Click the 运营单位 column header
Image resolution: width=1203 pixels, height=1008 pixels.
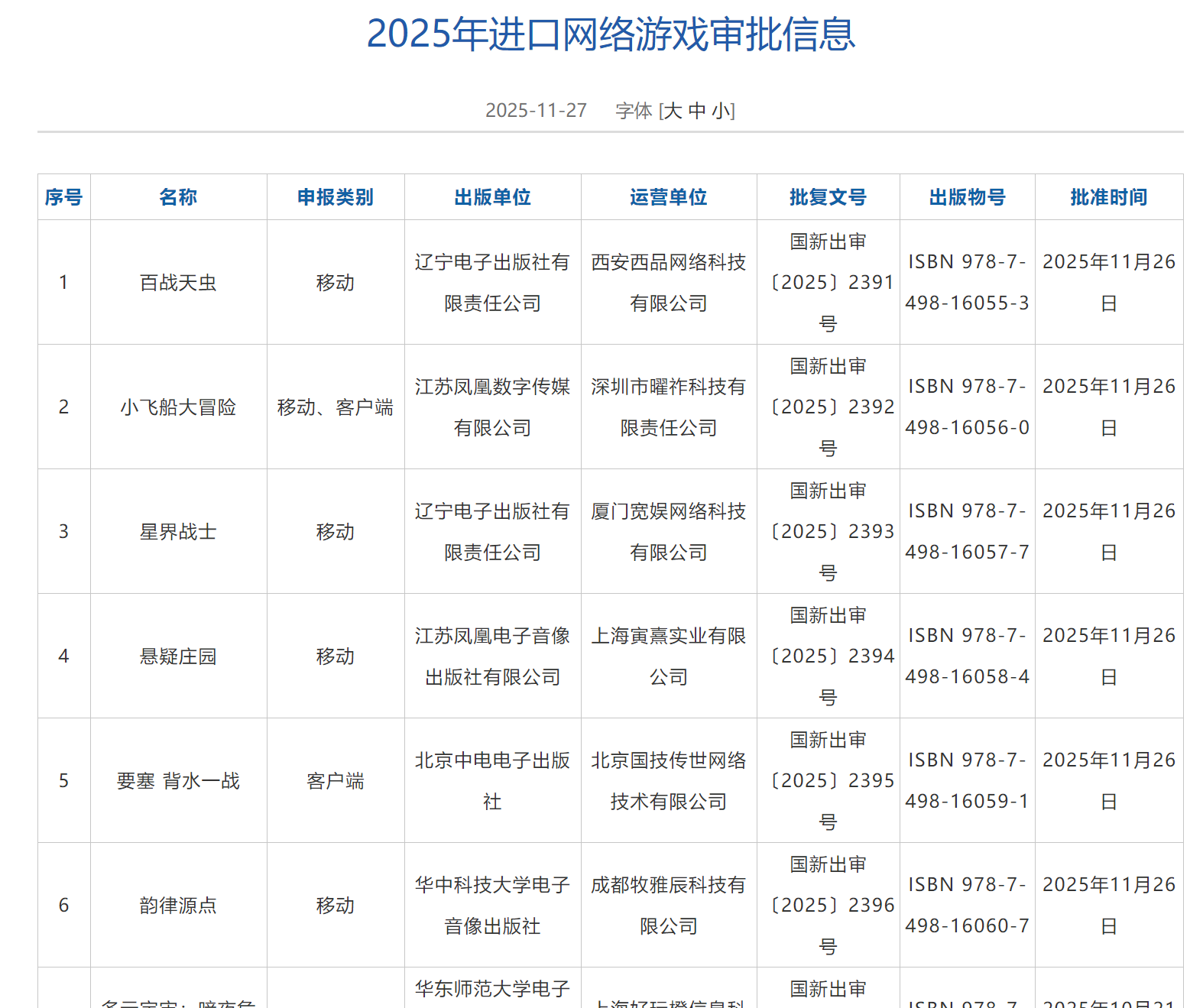[669, 197]
